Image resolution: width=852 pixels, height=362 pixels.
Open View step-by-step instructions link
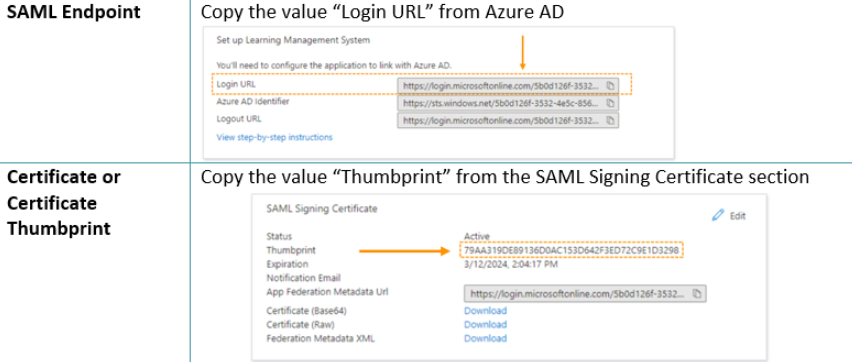[x=274, y=138]
